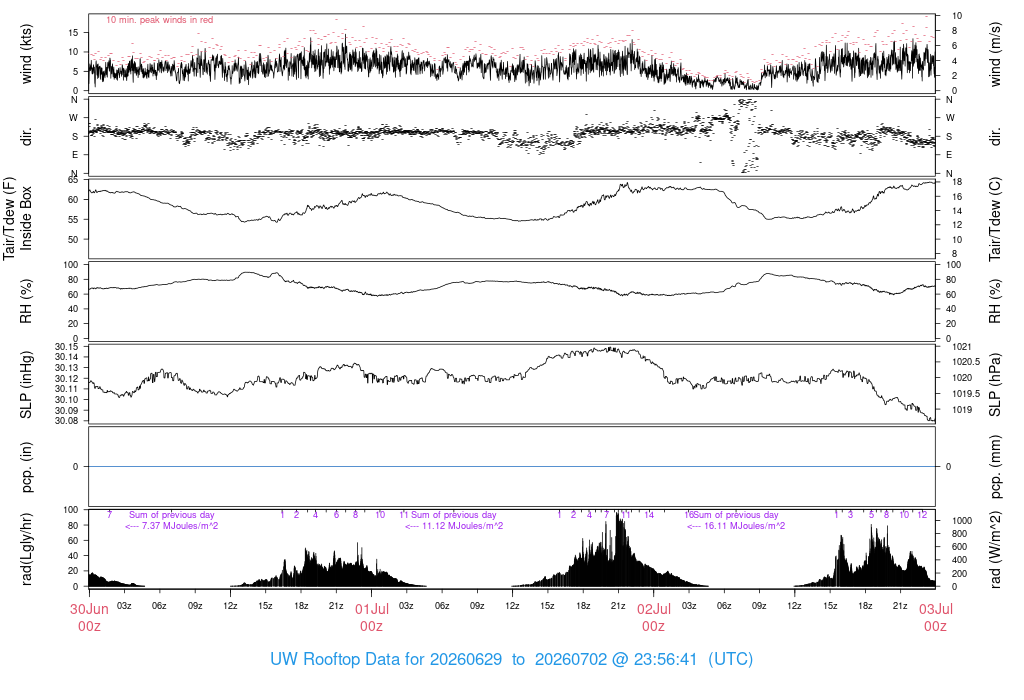Select the "02Jul 00z" date label
1024x700 pixels.
(654, 617)
